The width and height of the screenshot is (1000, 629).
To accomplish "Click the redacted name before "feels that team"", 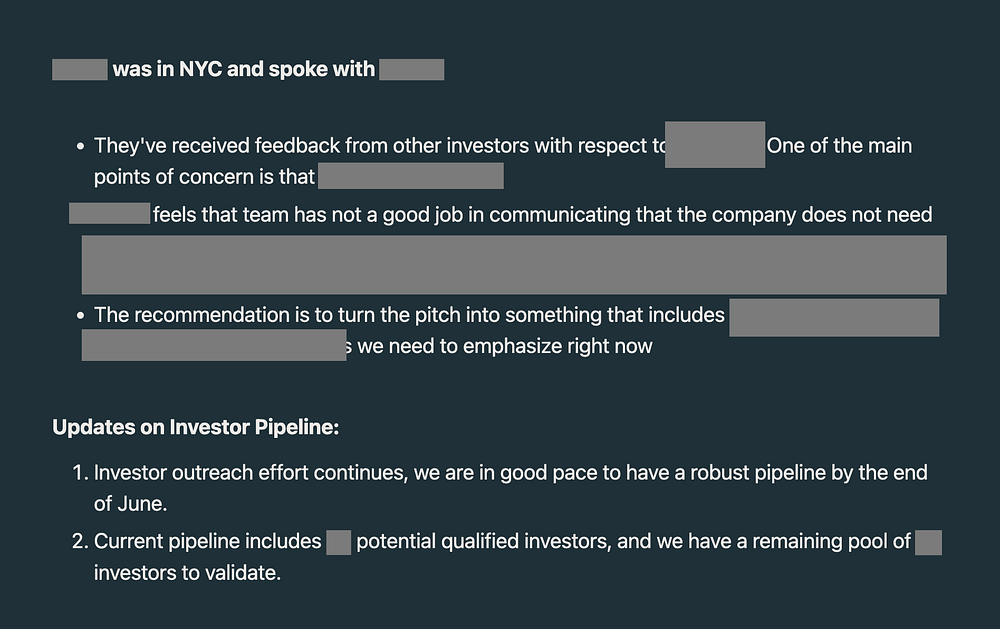I will point(109,214).
